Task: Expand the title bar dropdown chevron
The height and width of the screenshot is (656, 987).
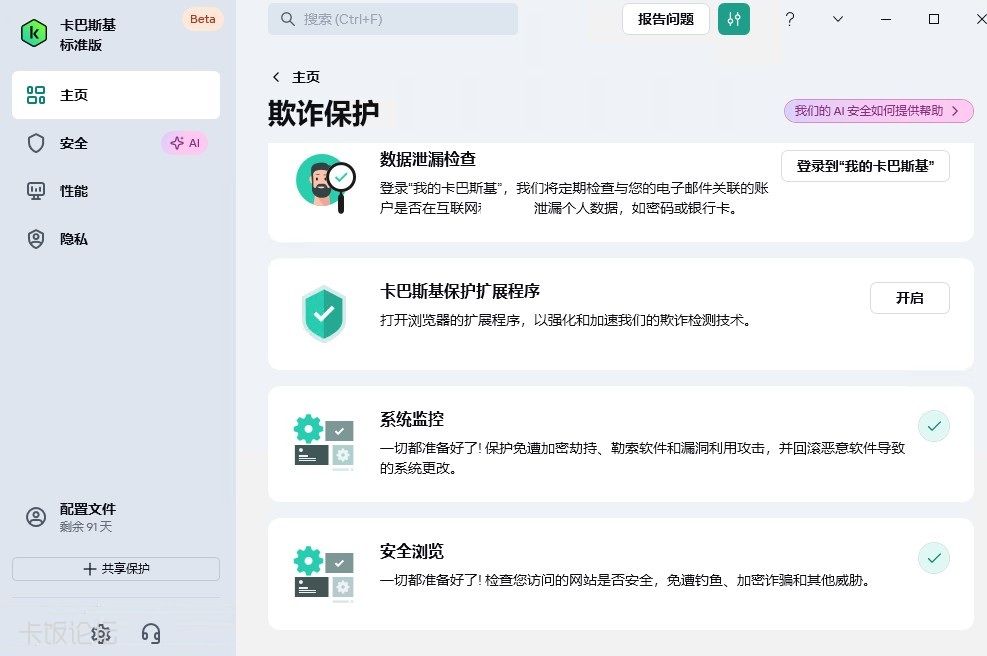Action: 838,19
